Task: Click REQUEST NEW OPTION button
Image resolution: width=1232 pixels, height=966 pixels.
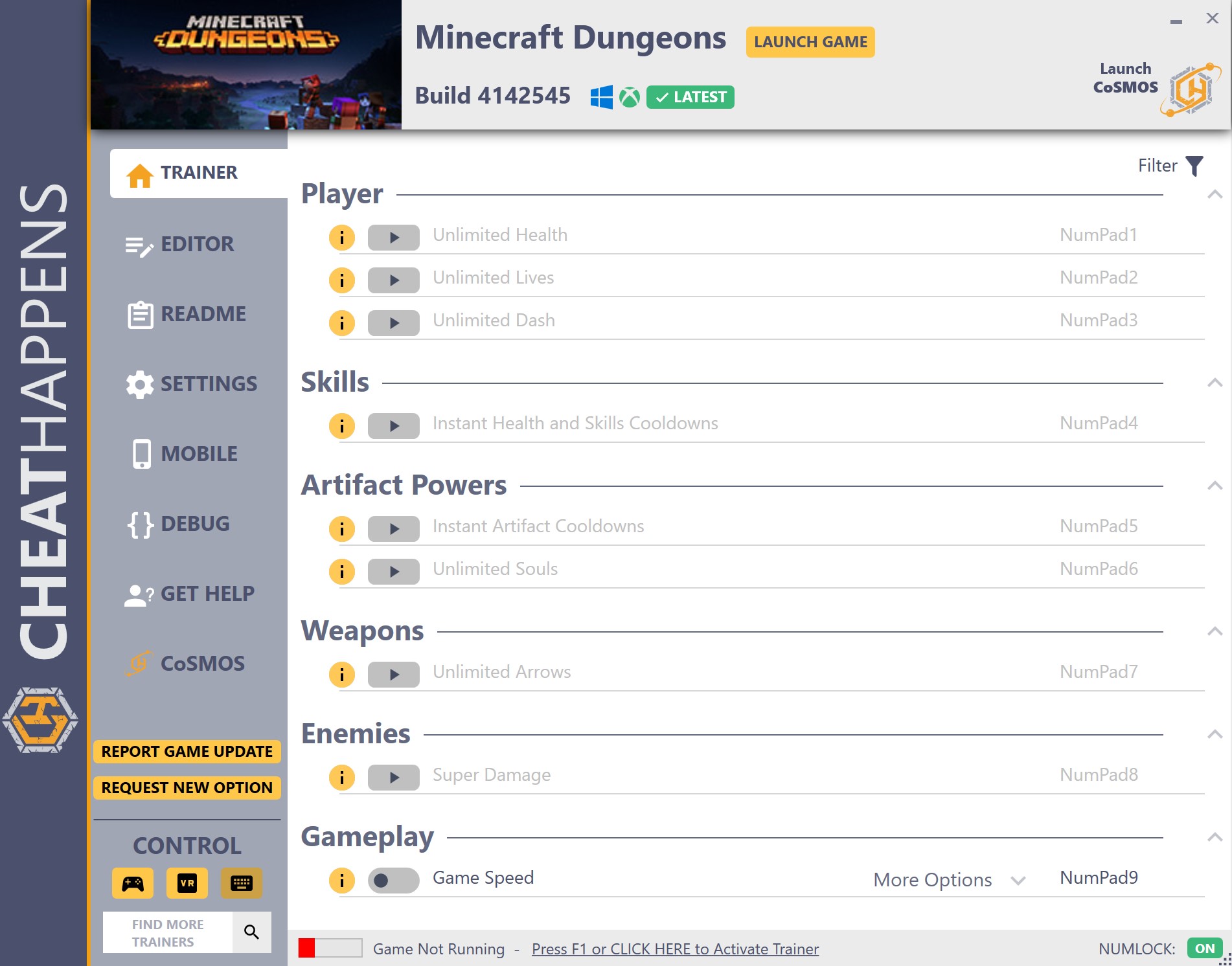Action: [x=187, y=788]
